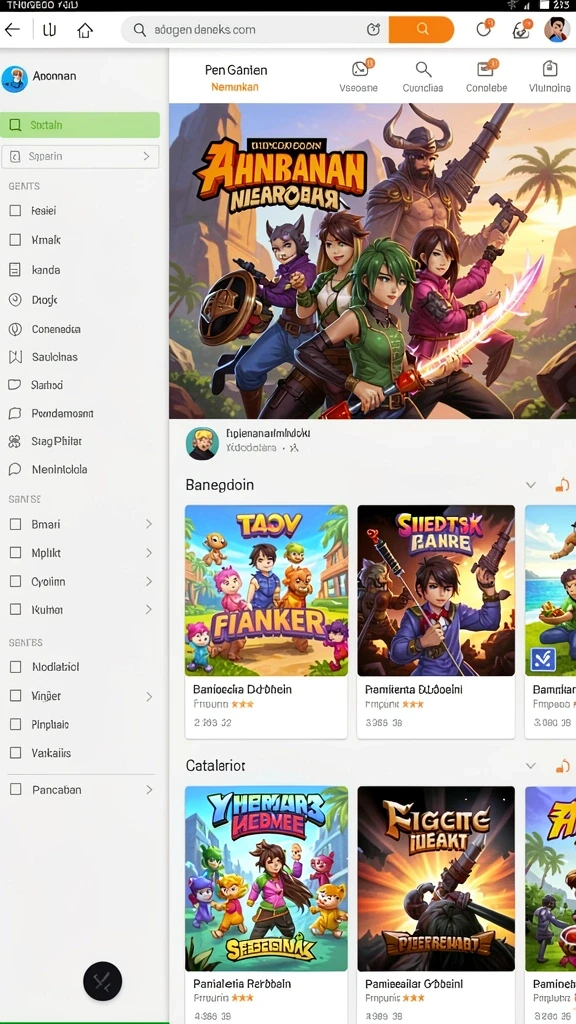Click the publisher avatar below the banner
The image size is (576, 1024).
[x=202, y=443]
